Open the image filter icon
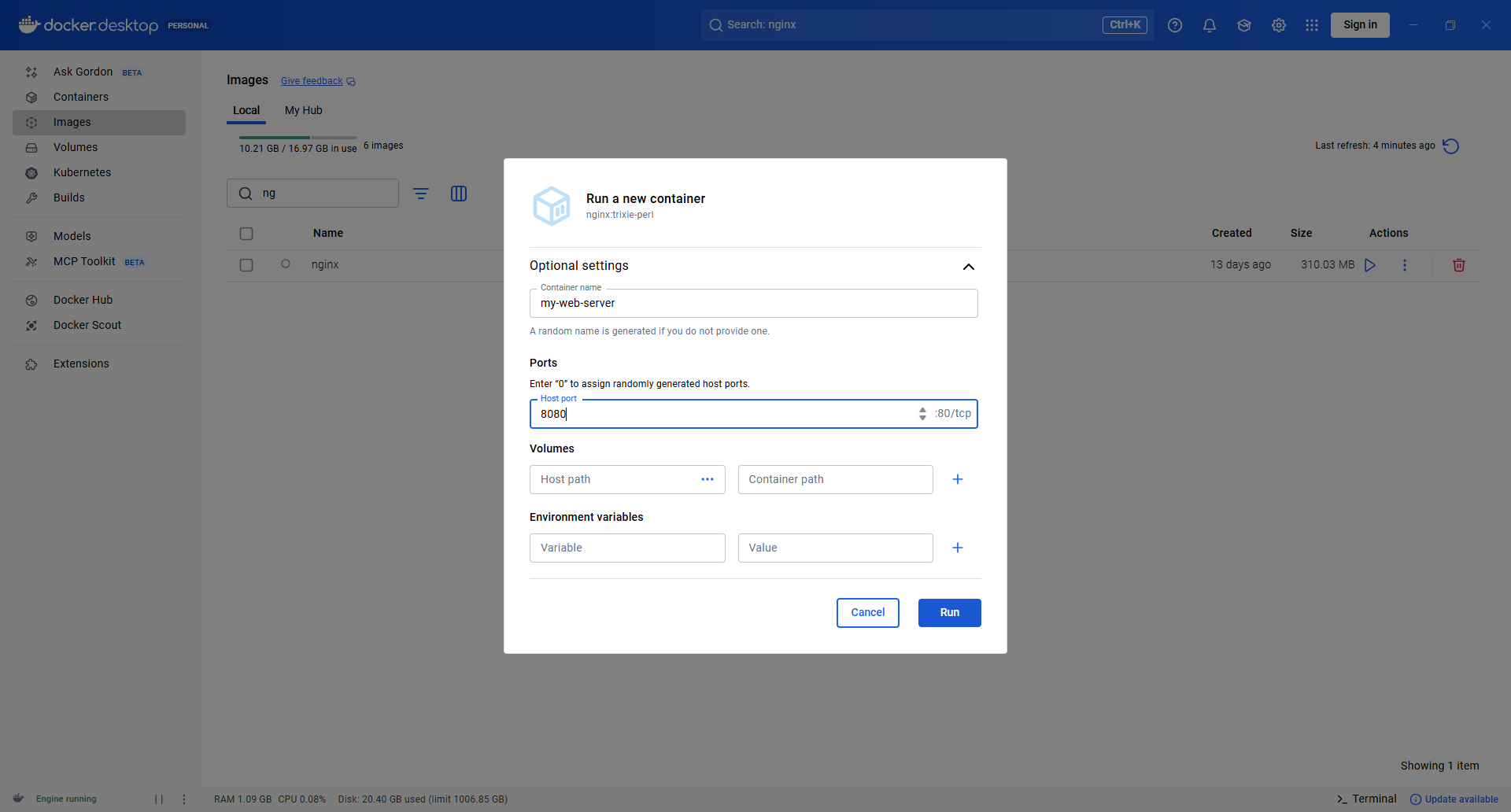 tap(421, 194)
